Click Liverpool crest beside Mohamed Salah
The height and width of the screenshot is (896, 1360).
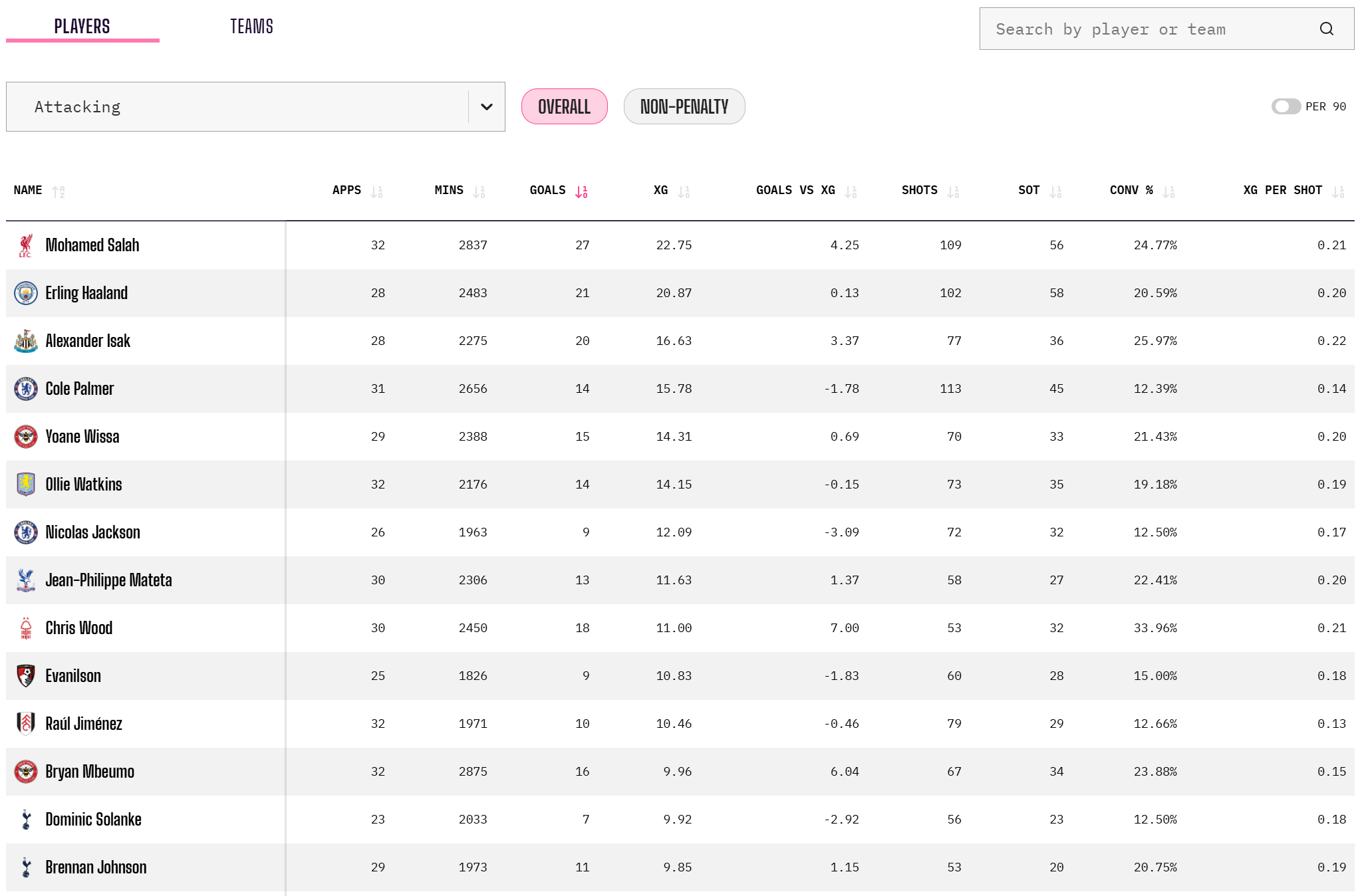coord(26,245)
